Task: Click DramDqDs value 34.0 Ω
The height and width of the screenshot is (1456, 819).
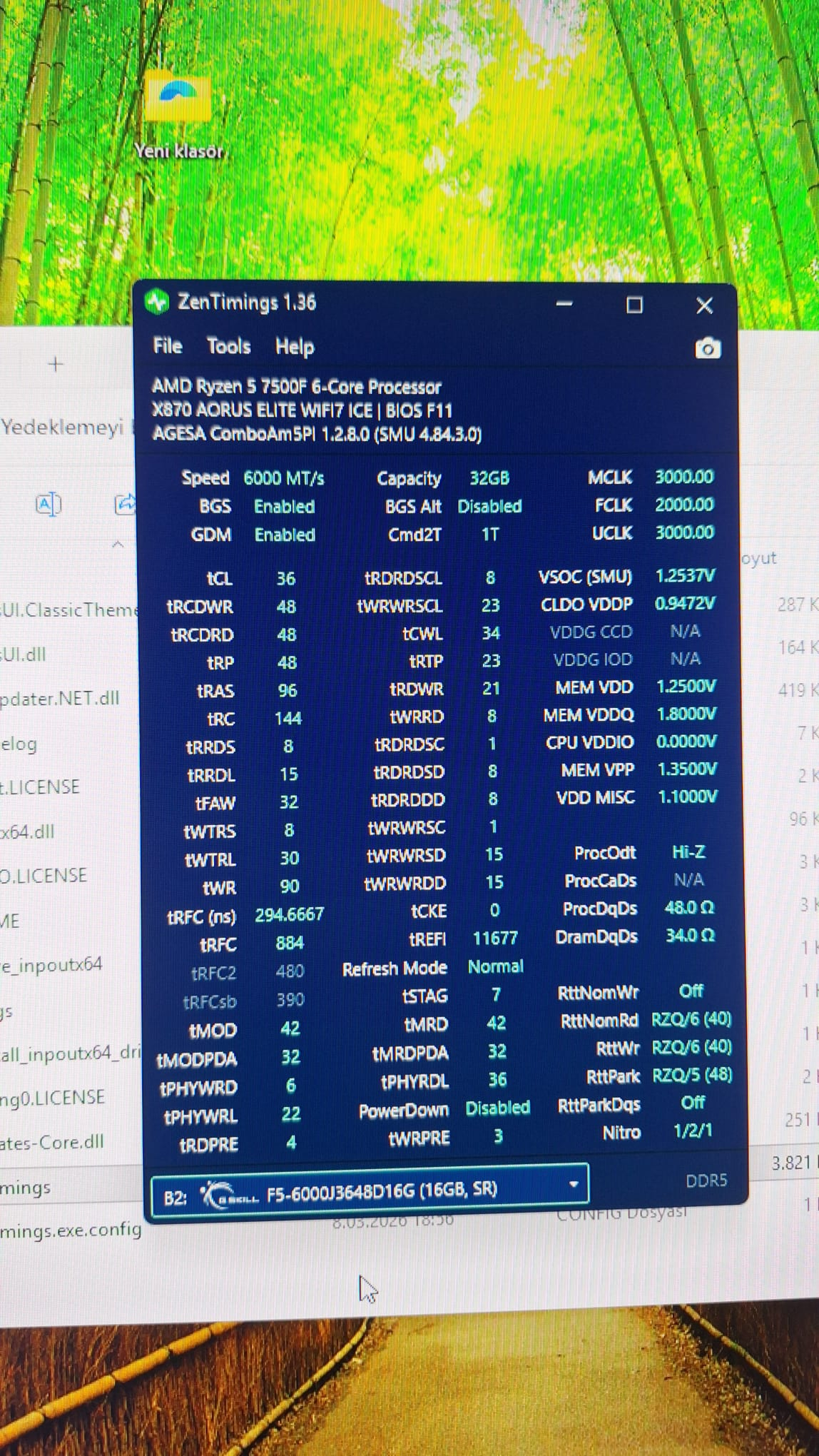Action: [690, 935]
